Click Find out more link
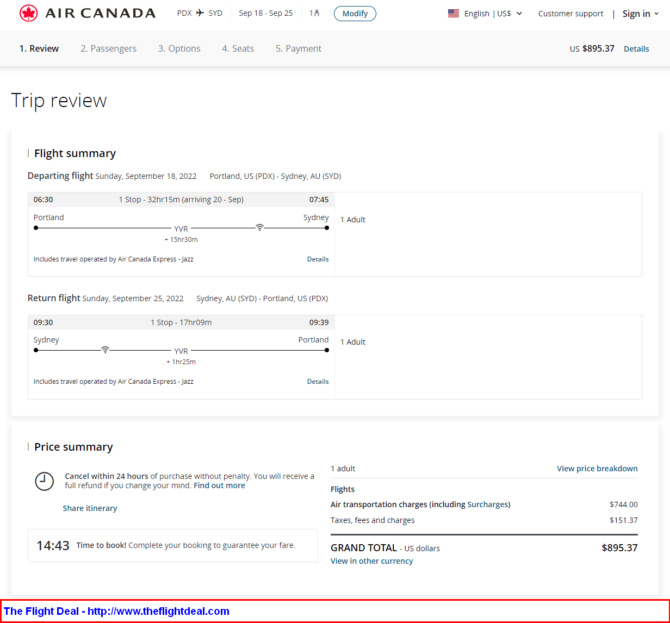The width and height of the screenshot is (670, 623). click(x=219, y=485)
